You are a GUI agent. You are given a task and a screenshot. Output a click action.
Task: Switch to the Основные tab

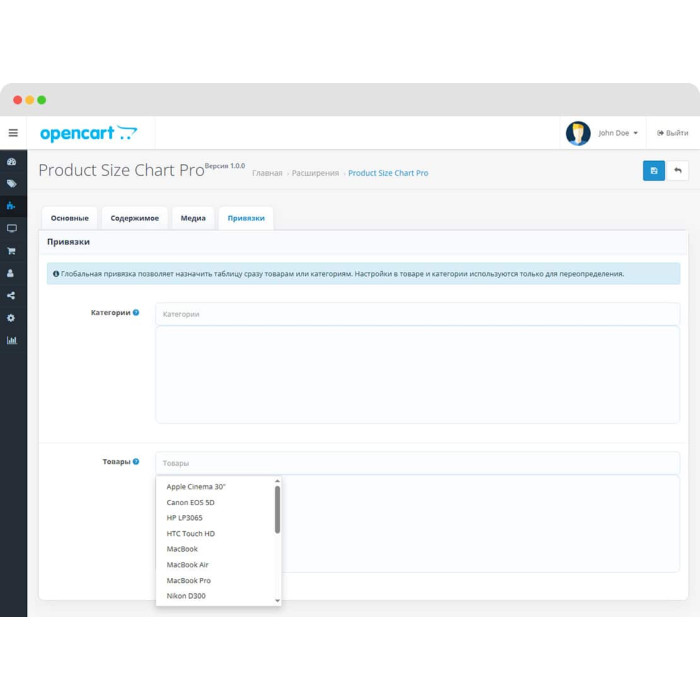(70, 218)
